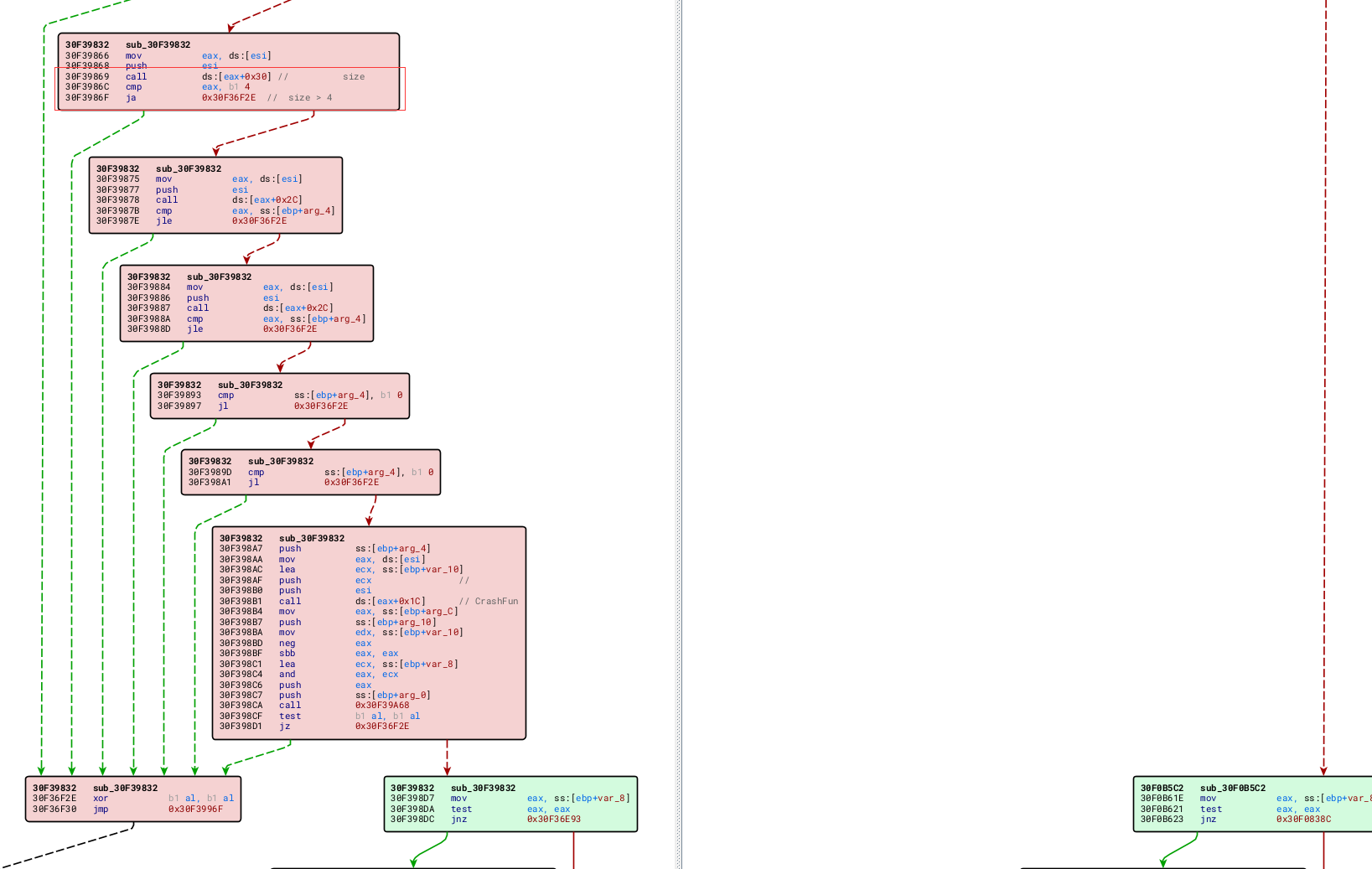Click push ss:[ebp+arg_4] at 30F398A7
The image size is (1372, 869).
pyautogui.click(x=325, y=549)
